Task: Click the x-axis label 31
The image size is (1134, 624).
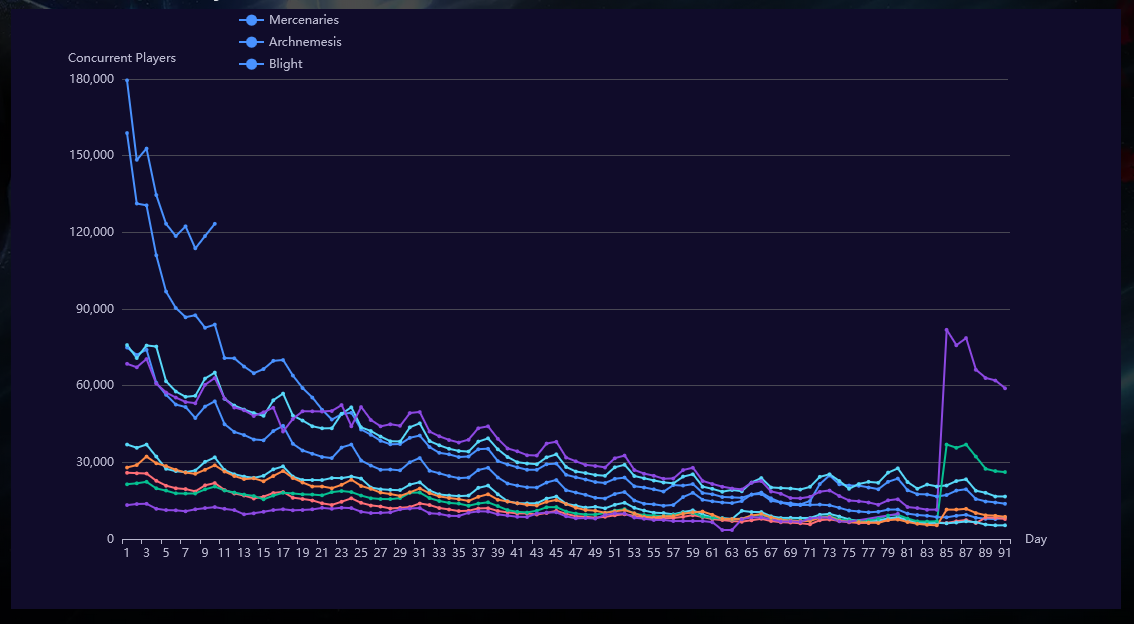Action: [419, 553]
